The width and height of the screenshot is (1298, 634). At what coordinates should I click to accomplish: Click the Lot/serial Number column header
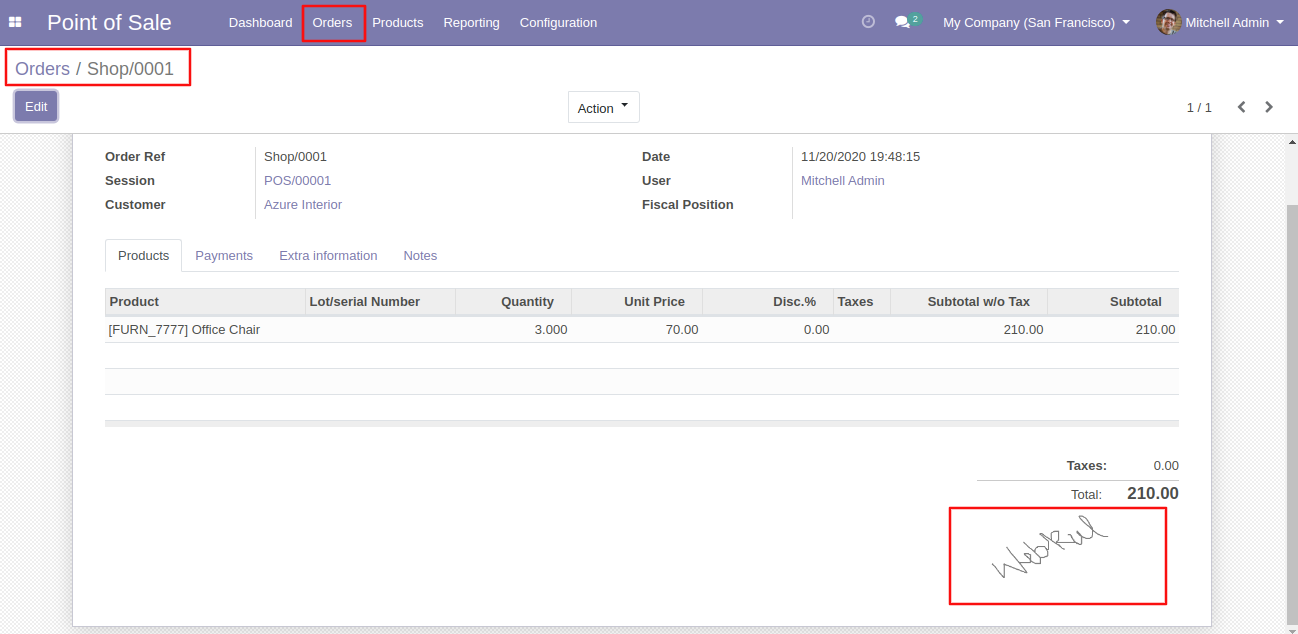(380, 302)
